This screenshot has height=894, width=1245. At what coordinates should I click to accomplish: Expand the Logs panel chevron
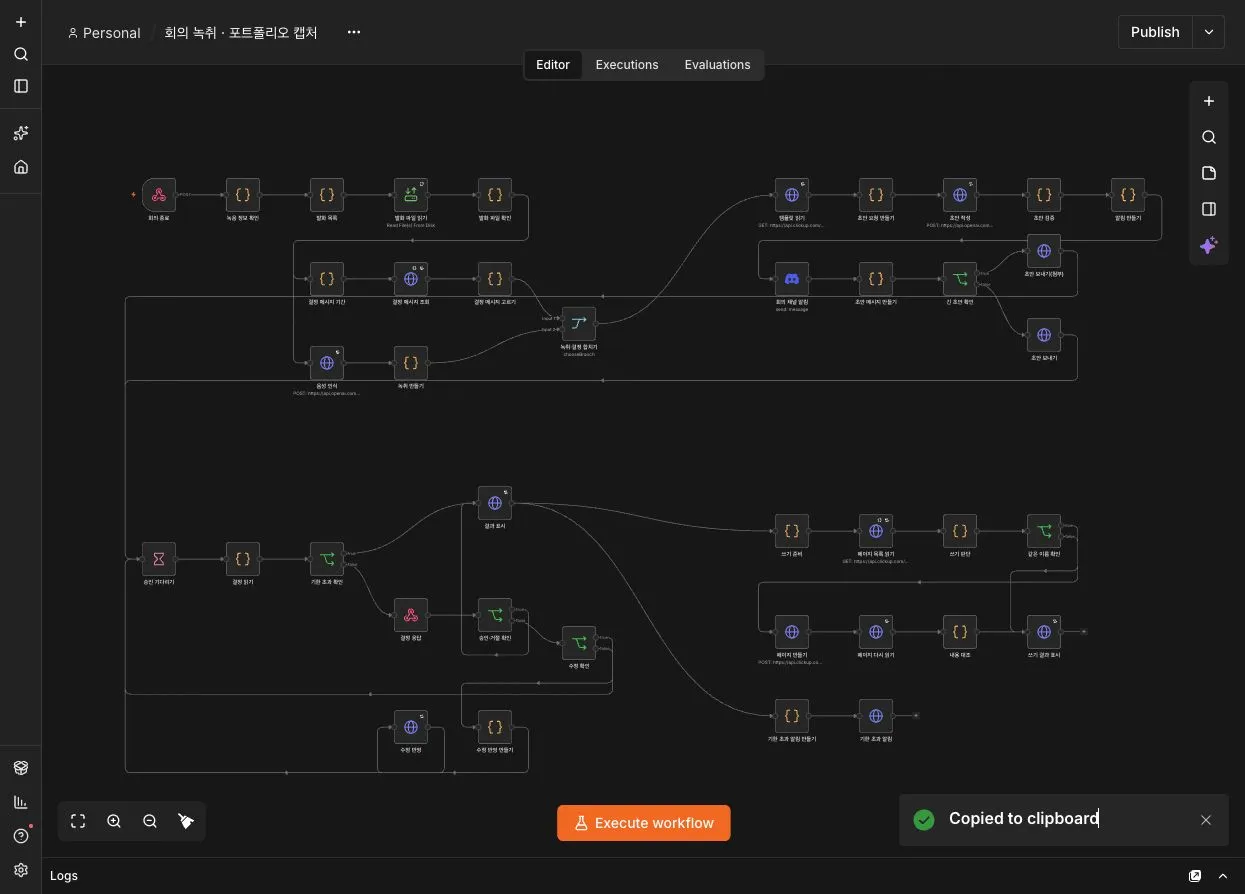(1222, 876)
